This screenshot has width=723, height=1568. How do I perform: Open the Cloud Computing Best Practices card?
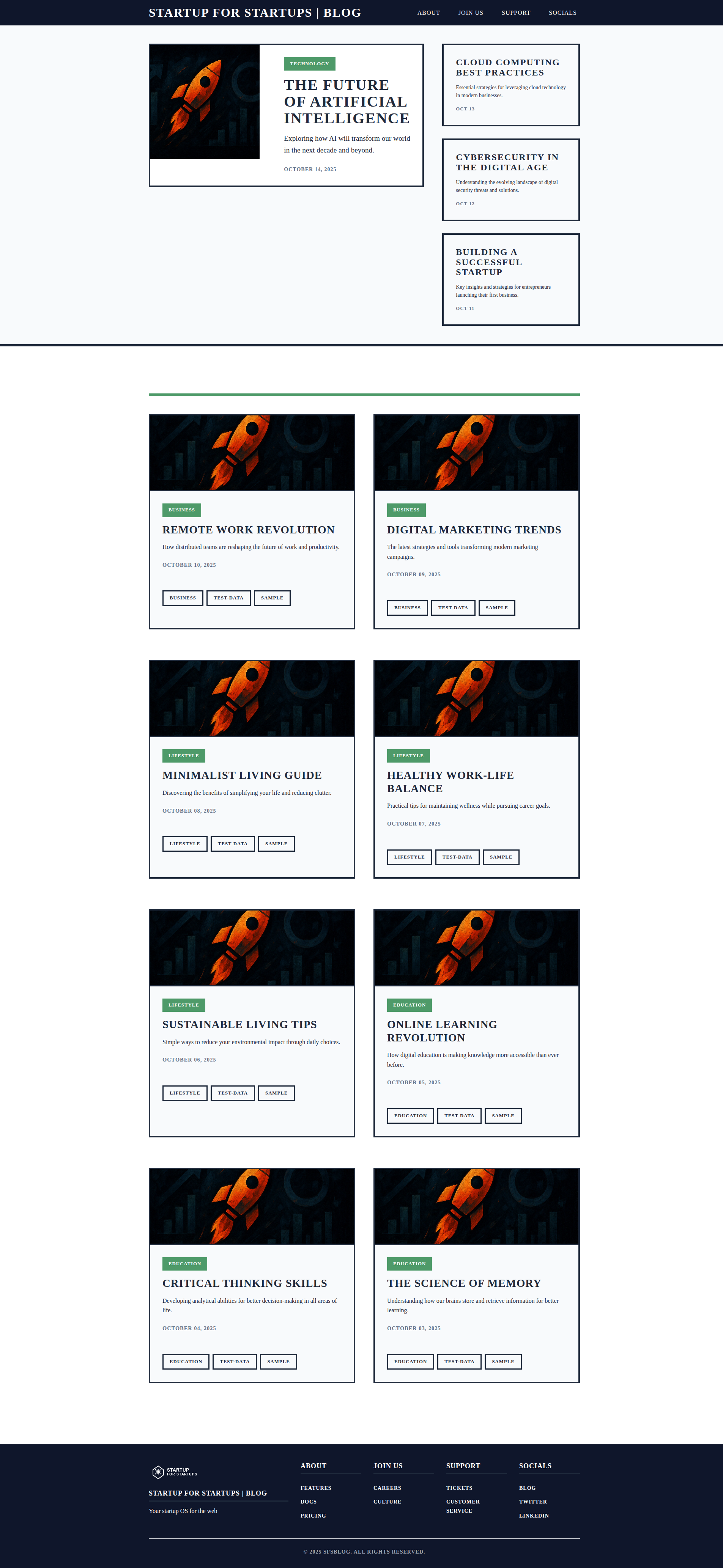(510, 85)
